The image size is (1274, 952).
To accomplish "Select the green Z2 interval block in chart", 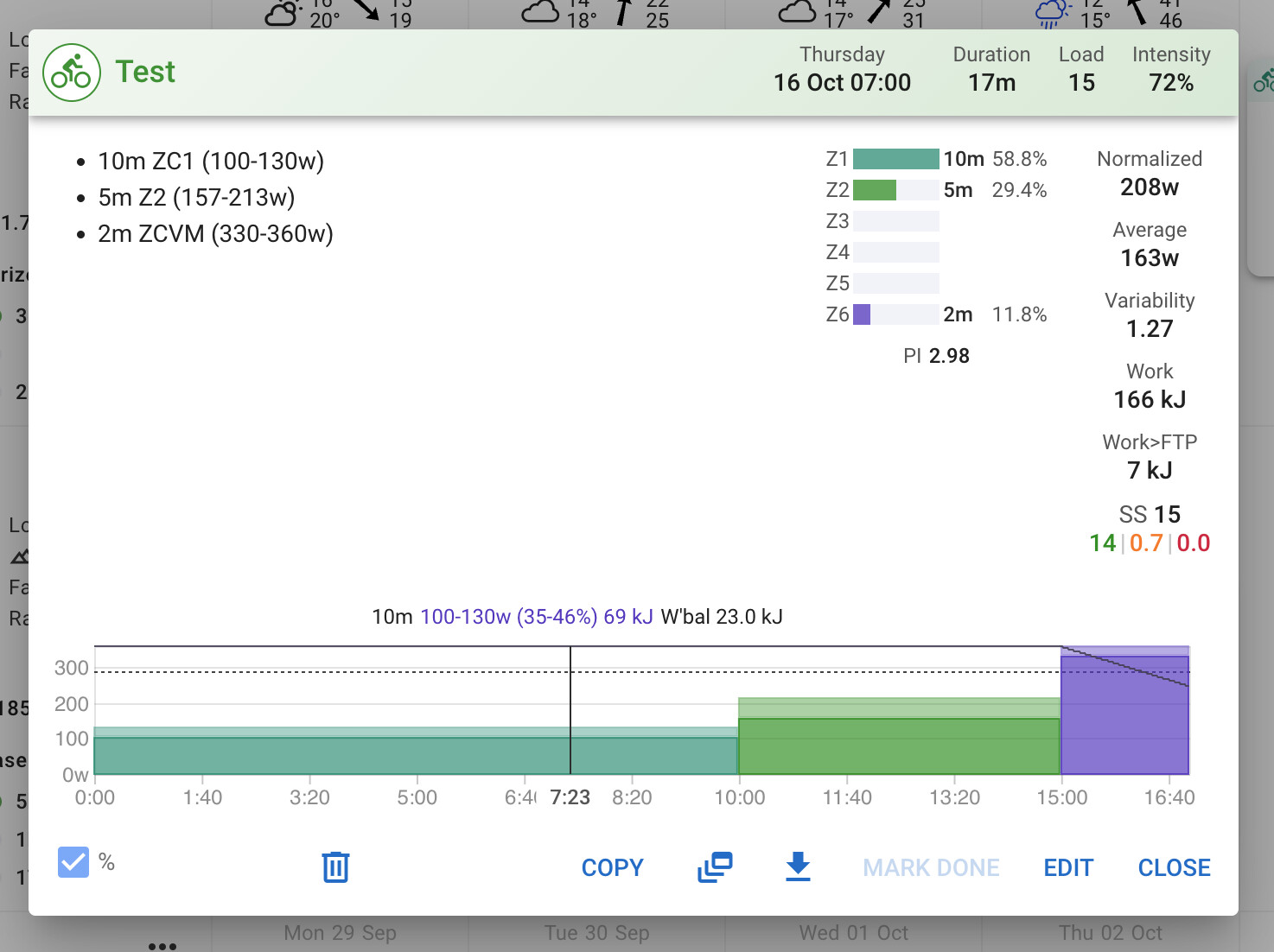I will 899,745.
